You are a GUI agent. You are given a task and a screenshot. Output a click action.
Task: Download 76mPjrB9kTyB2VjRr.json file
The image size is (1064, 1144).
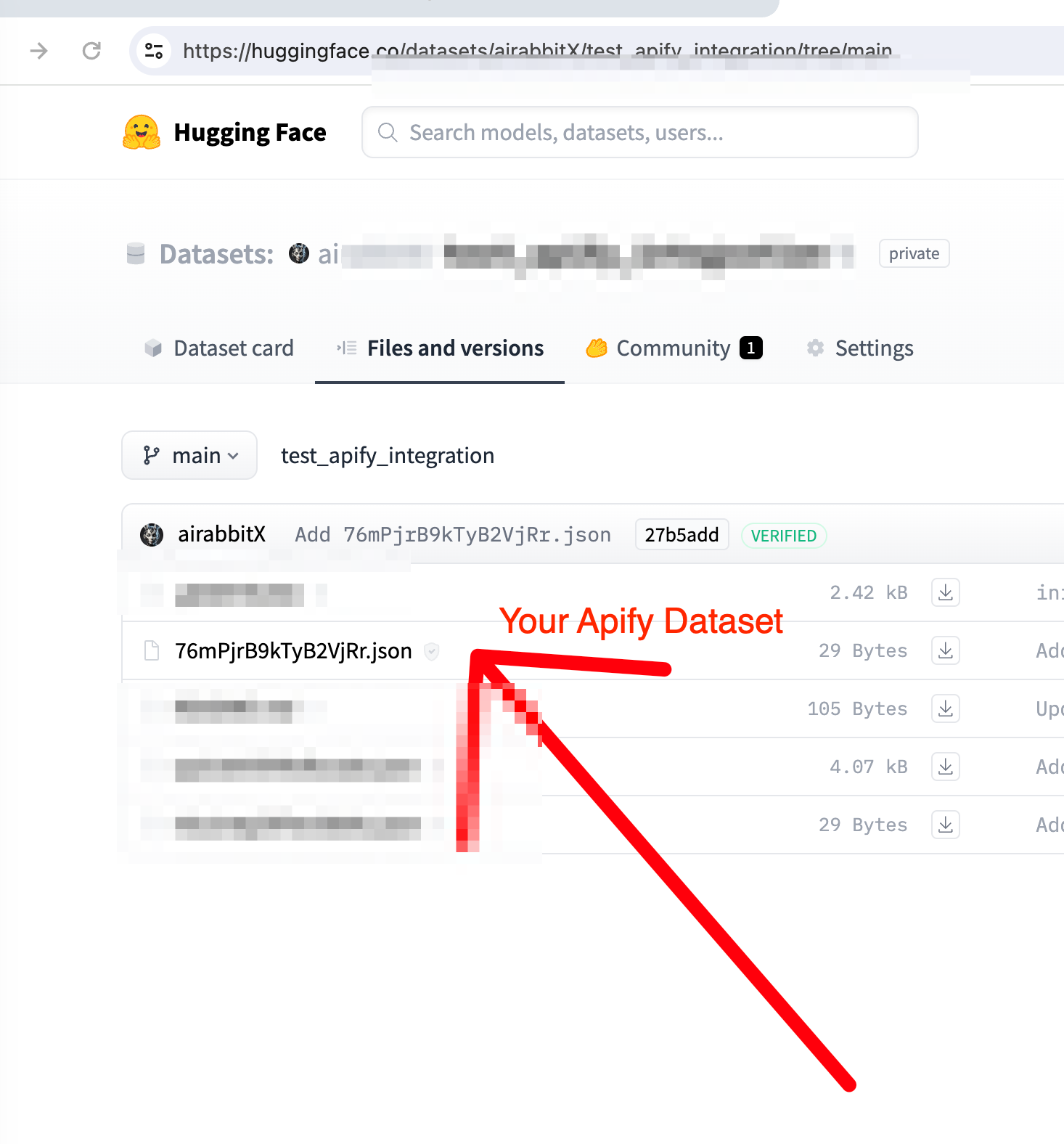click(945, 650)
